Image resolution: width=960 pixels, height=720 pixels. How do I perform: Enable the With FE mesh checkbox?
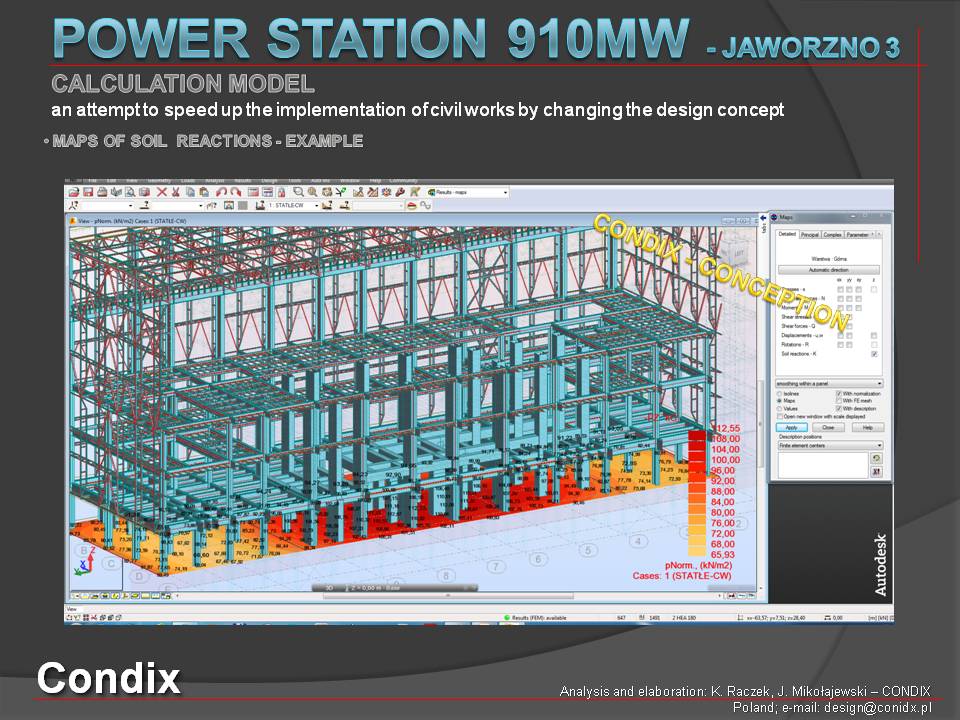pyautogui.click(x=838, y=401)
